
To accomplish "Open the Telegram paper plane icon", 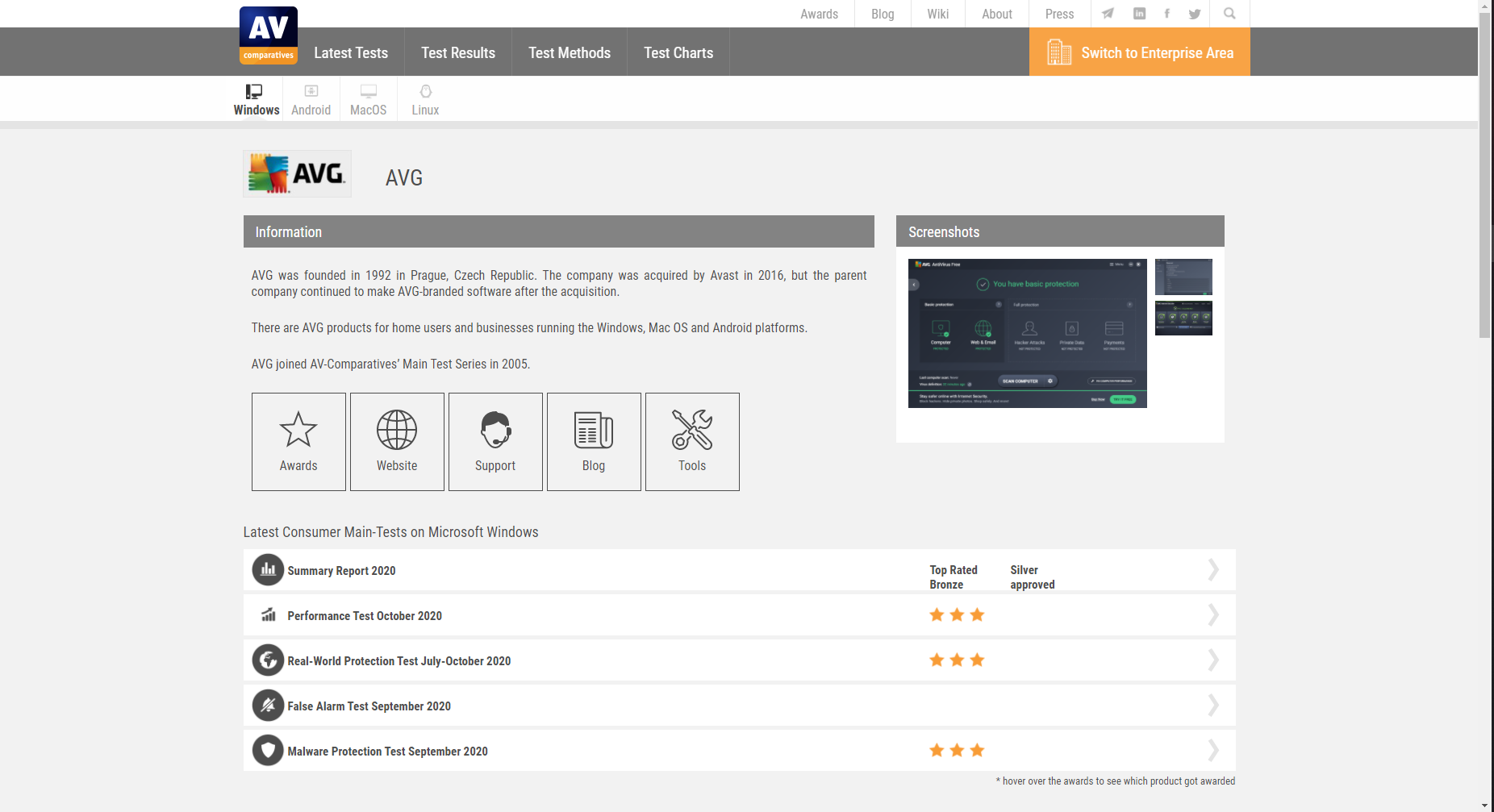I will (x=1108, y=14).
